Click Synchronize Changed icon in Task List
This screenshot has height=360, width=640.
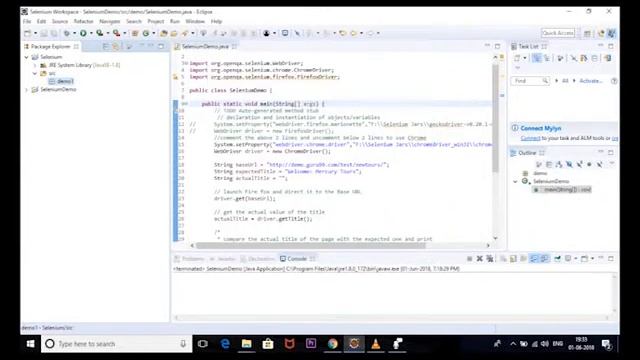coord(608,58)
